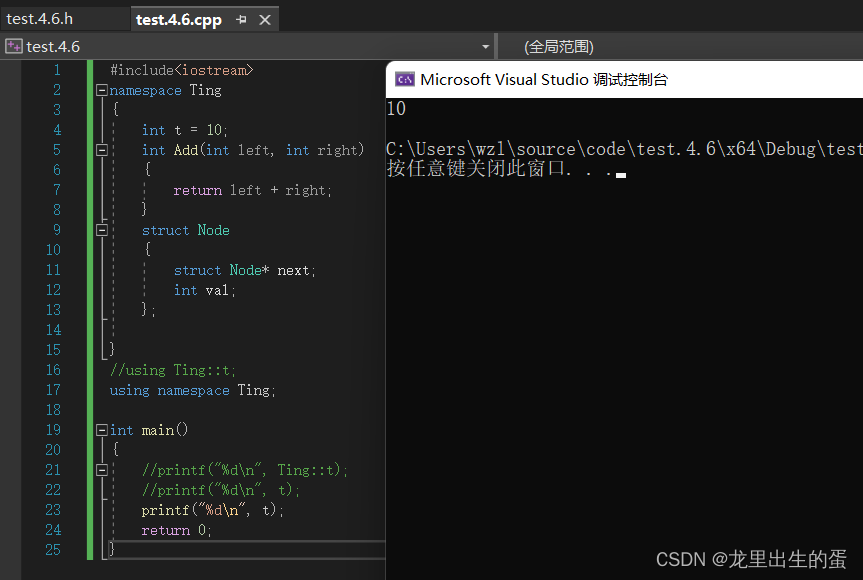Click the uncommented printf line
Screen dimensions: 863x580
[212, 510]
